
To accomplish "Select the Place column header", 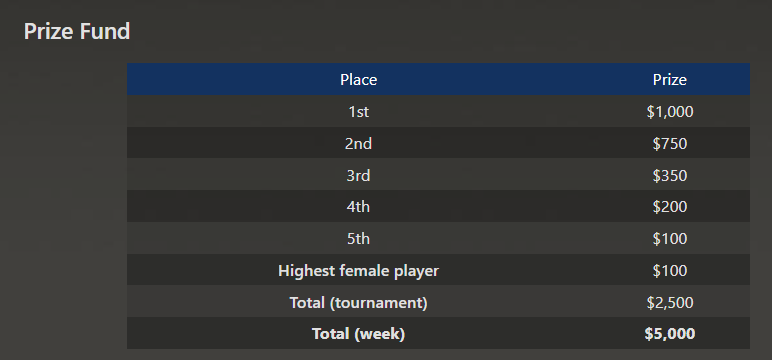I will [x=358, y=79].
